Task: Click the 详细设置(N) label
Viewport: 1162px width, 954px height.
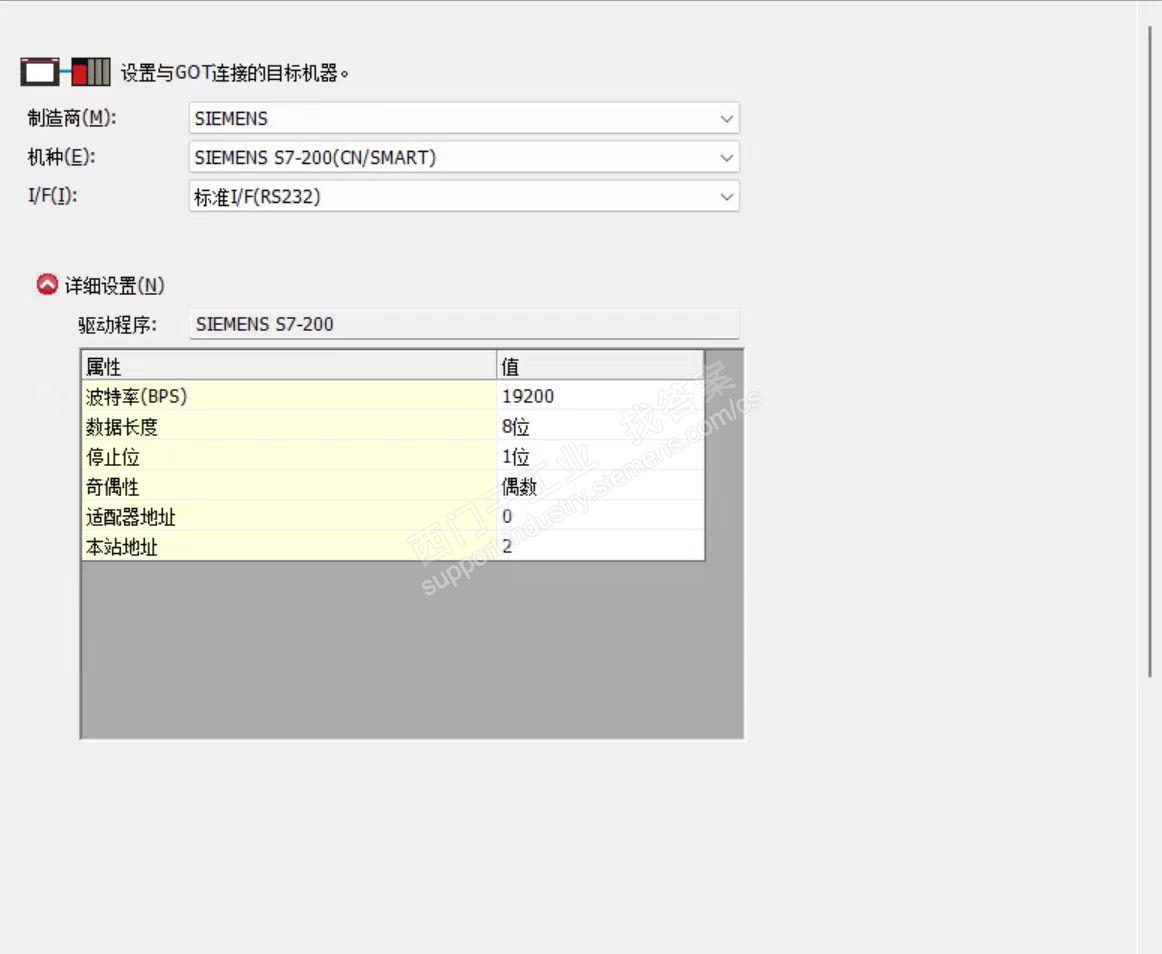Action: [115, 285]
